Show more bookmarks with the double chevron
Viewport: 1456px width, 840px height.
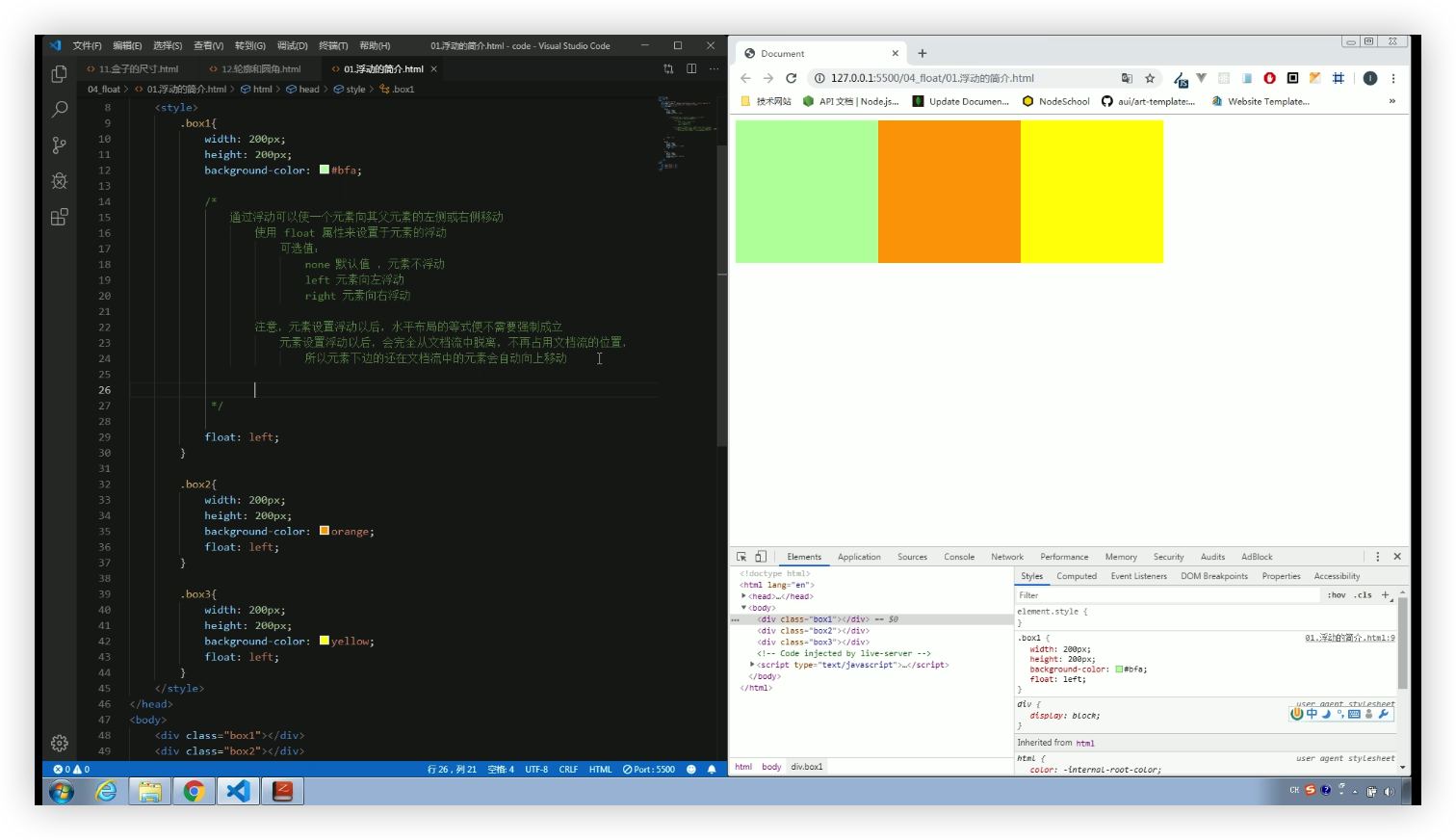tap(1391, 101)
